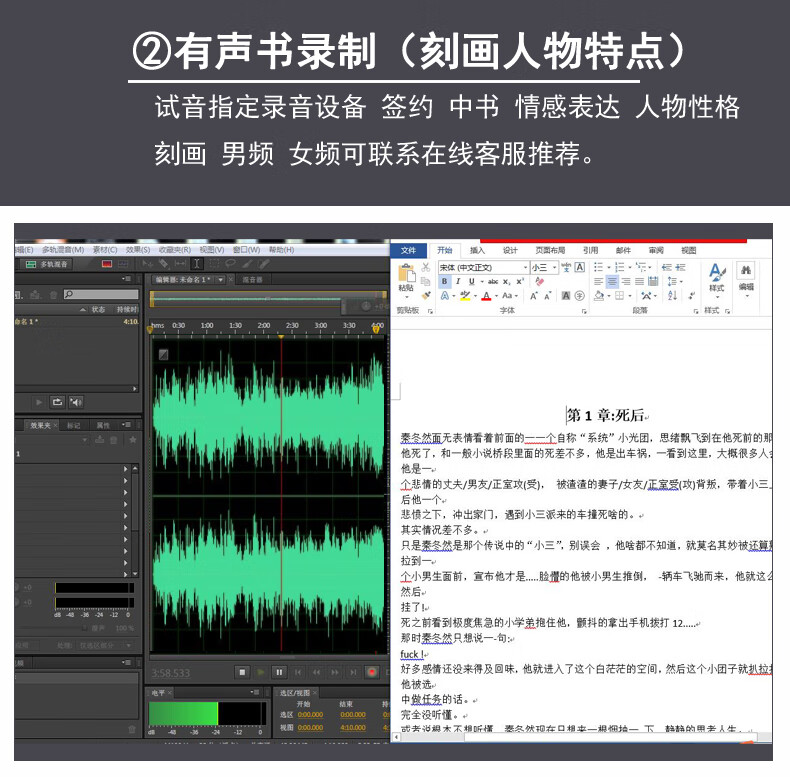Click the Clear Formatting eraser icon in Word
This screenshot has width=790, height=777.
[x=540, y=281]
